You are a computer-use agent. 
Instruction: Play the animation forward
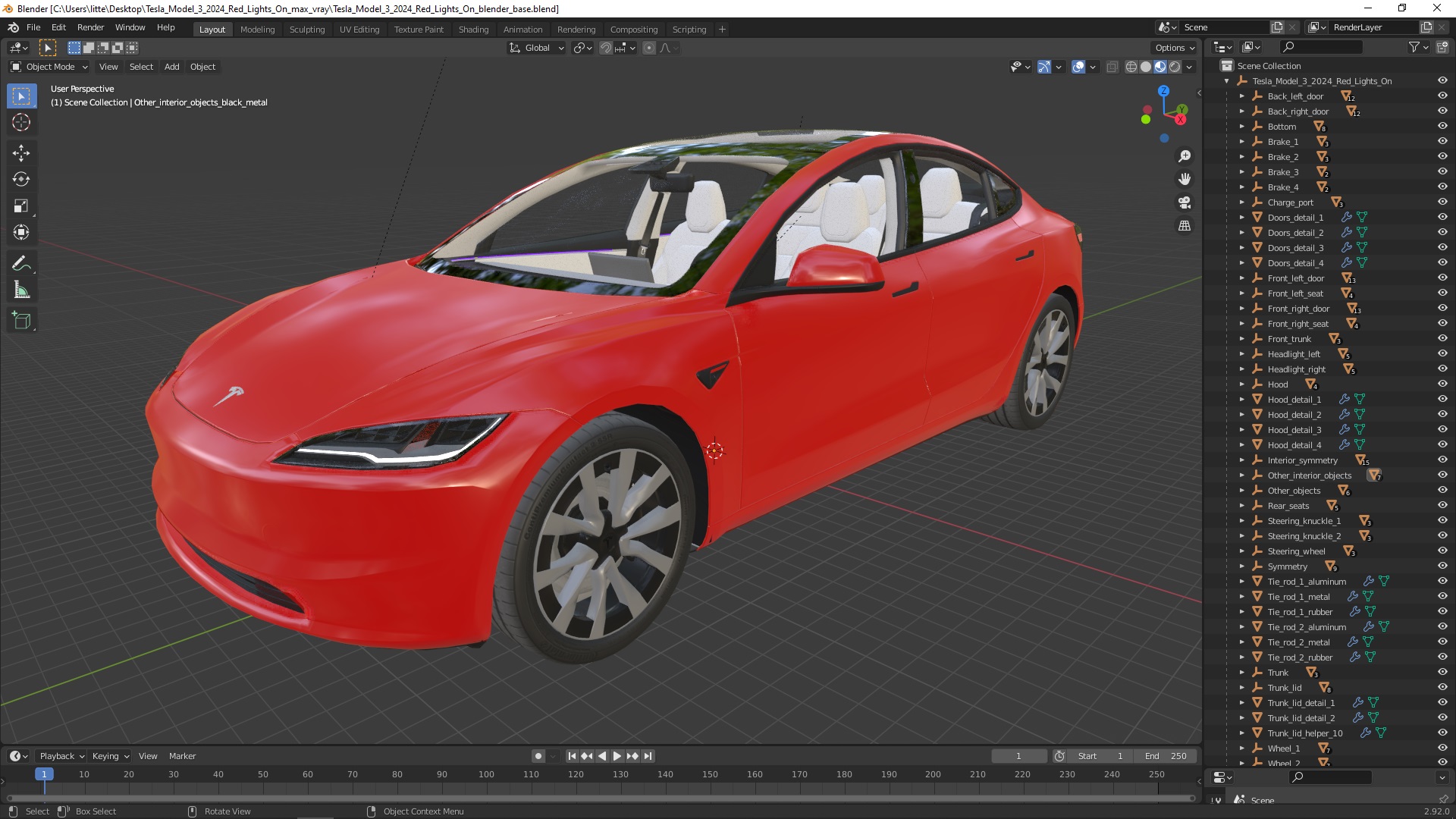point(617,756)
